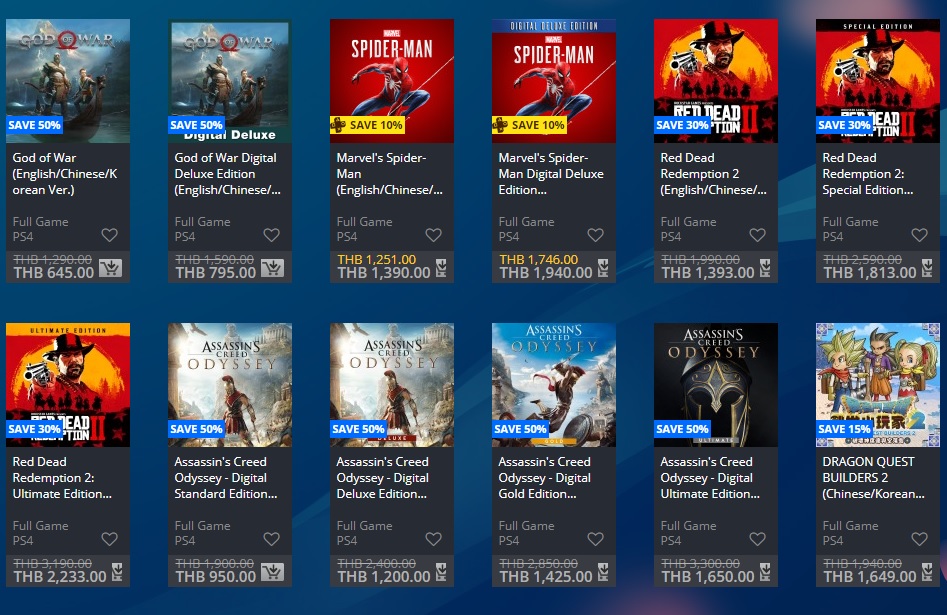The height and width of the screenshot is (615, 947).
Task: Open Assassin's Creed Odyssey Digital Deluxe Edition title
Action: click(383, 478)
